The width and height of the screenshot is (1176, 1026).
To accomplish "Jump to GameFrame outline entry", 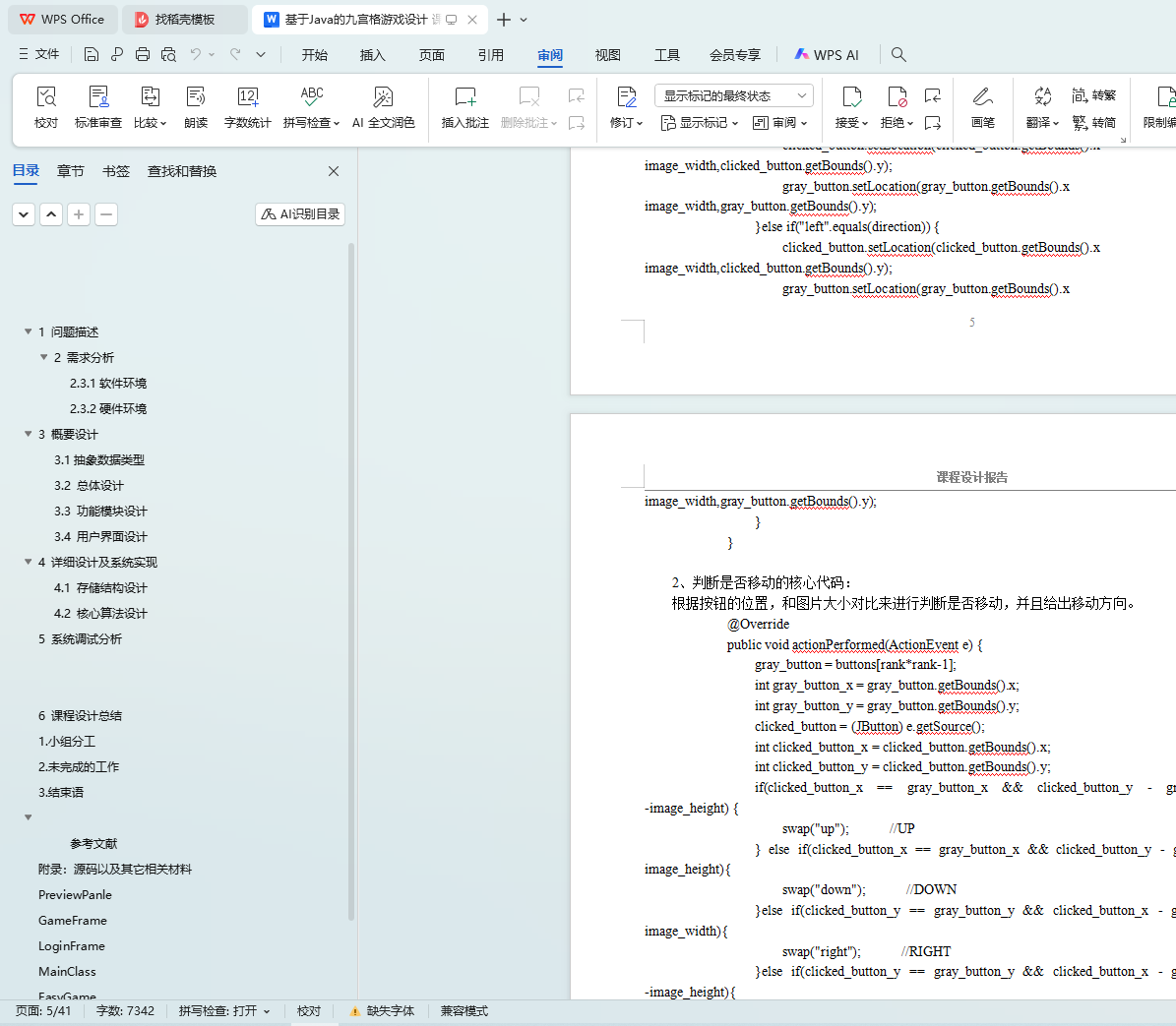I will click(73, 921).
